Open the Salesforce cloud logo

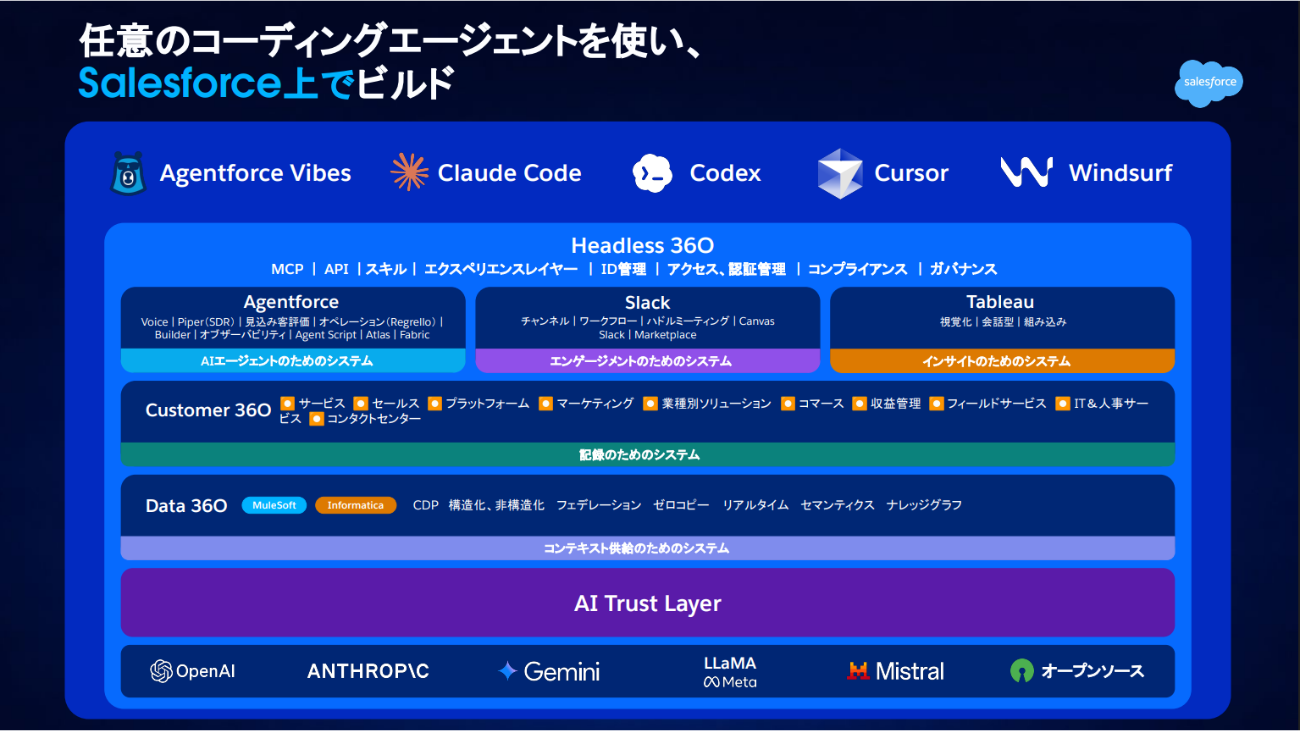click(x=1208, y=84)
